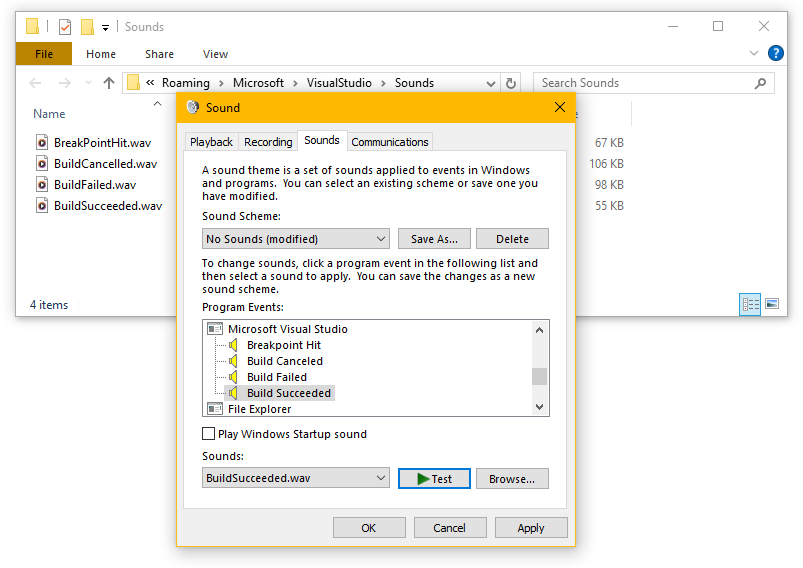The width and height of the screenshot is (803, 568).
Task: Click the folder icon in address bar
Action: [133, 82]
